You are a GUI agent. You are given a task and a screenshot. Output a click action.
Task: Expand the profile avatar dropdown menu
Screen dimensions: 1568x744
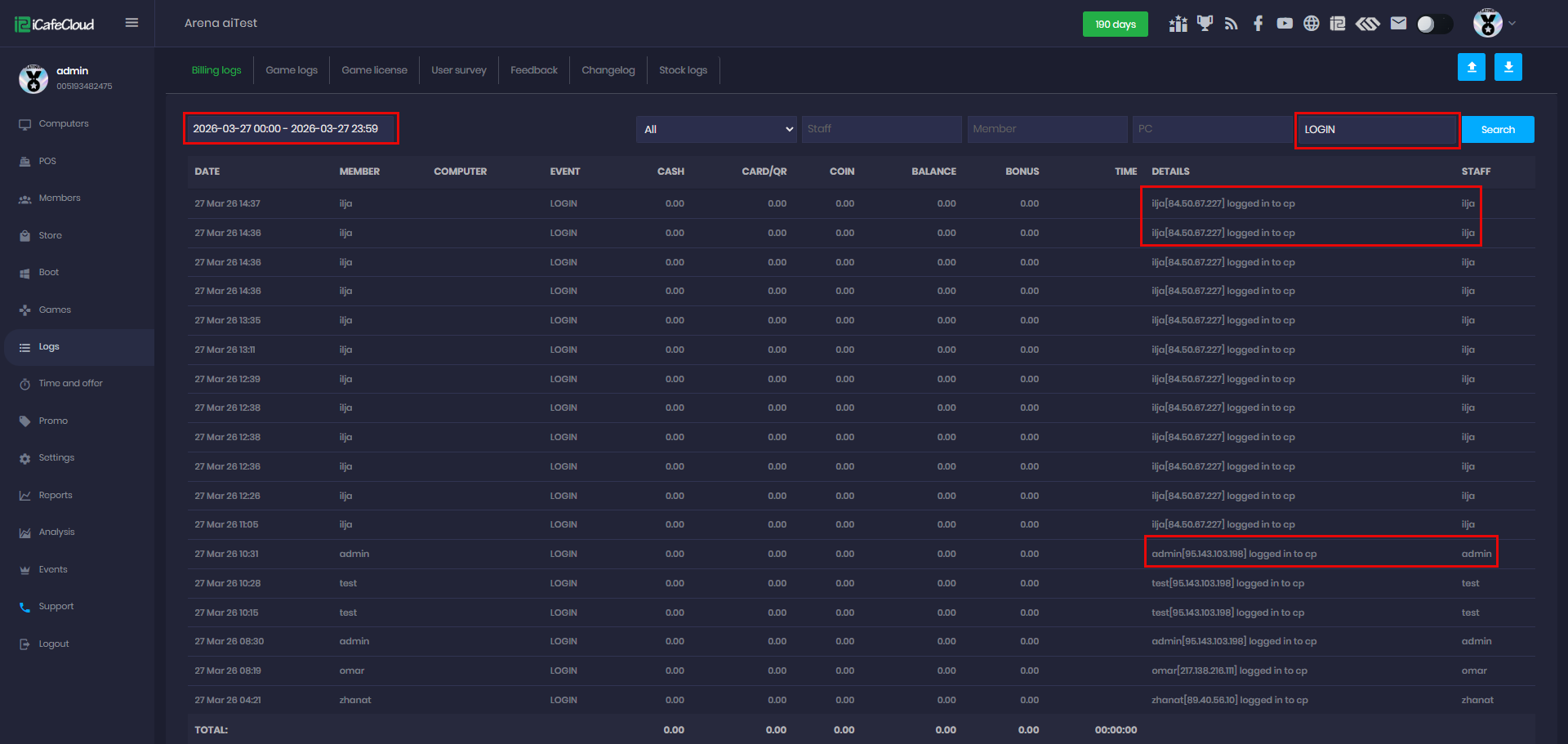pos(1494,23)
